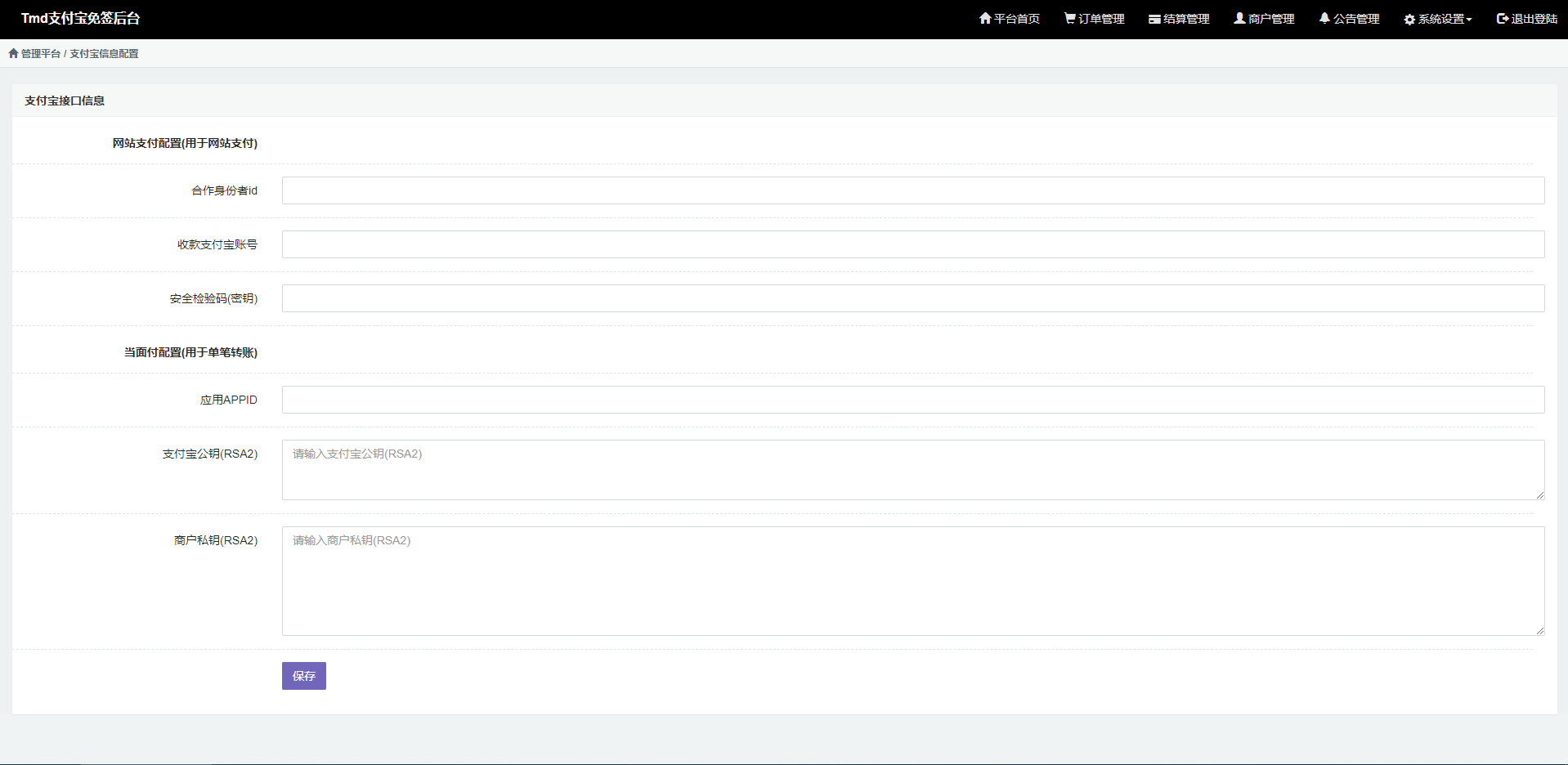Click the gear icon for 系统设置
The image size is (1568, 765).
click(1409, 19)
